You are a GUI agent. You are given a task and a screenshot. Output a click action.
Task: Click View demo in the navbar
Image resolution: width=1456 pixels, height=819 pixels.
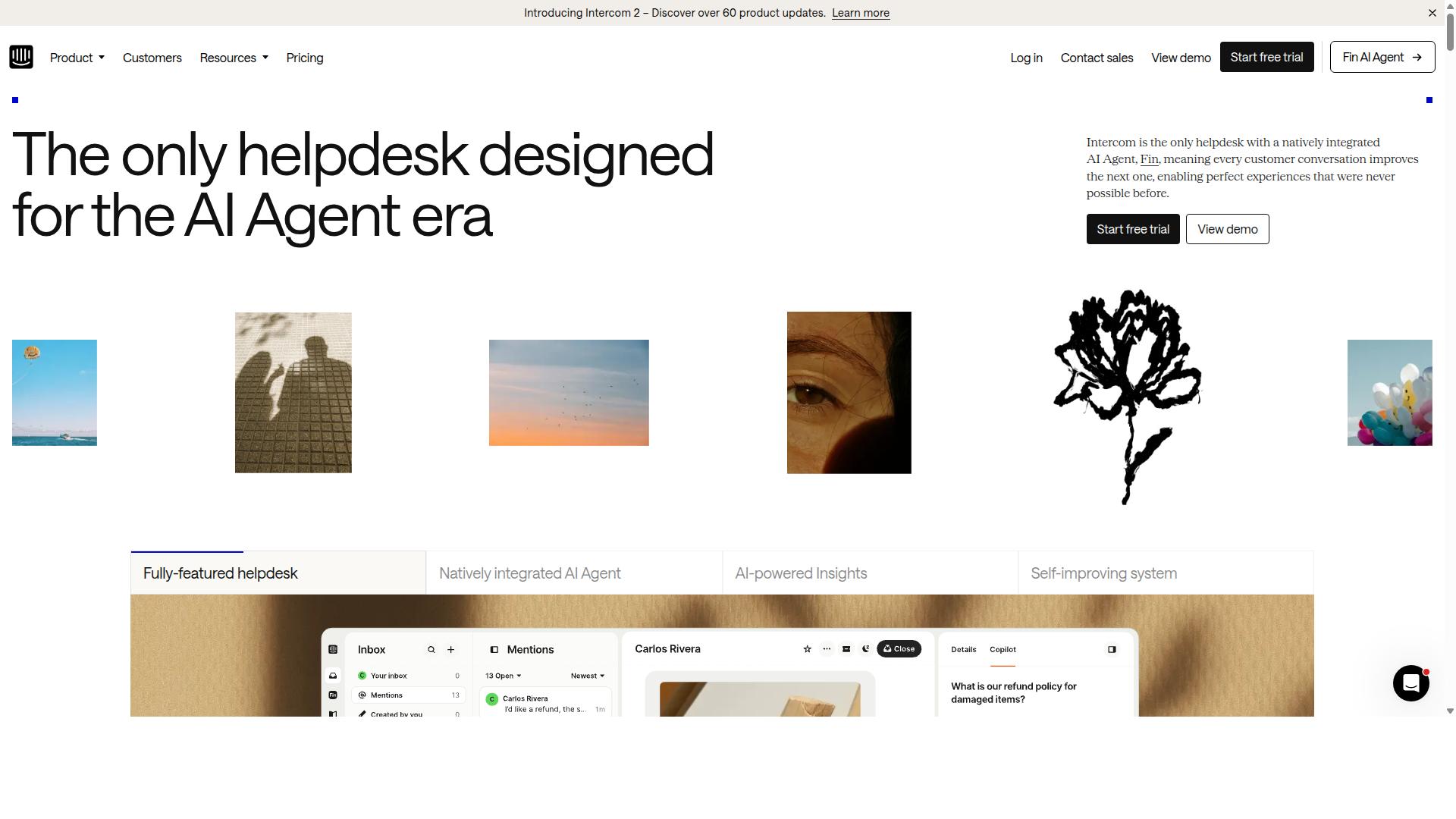click(x=1181, y=58)
